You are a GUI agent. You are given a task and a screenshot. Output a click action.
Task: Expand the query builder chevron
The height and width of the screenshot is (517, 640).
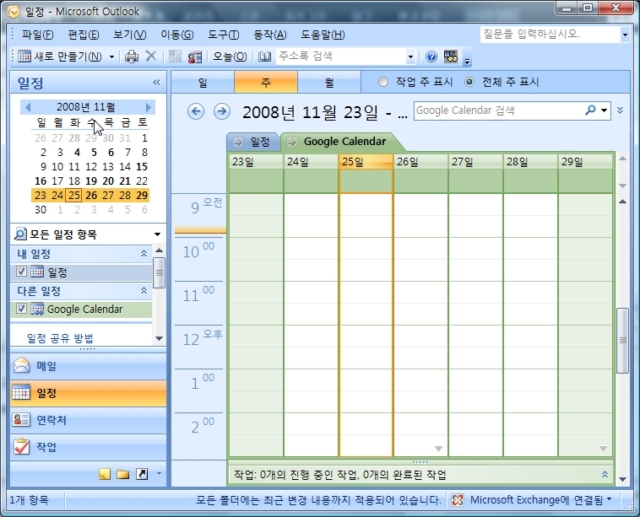coord(620,110)
